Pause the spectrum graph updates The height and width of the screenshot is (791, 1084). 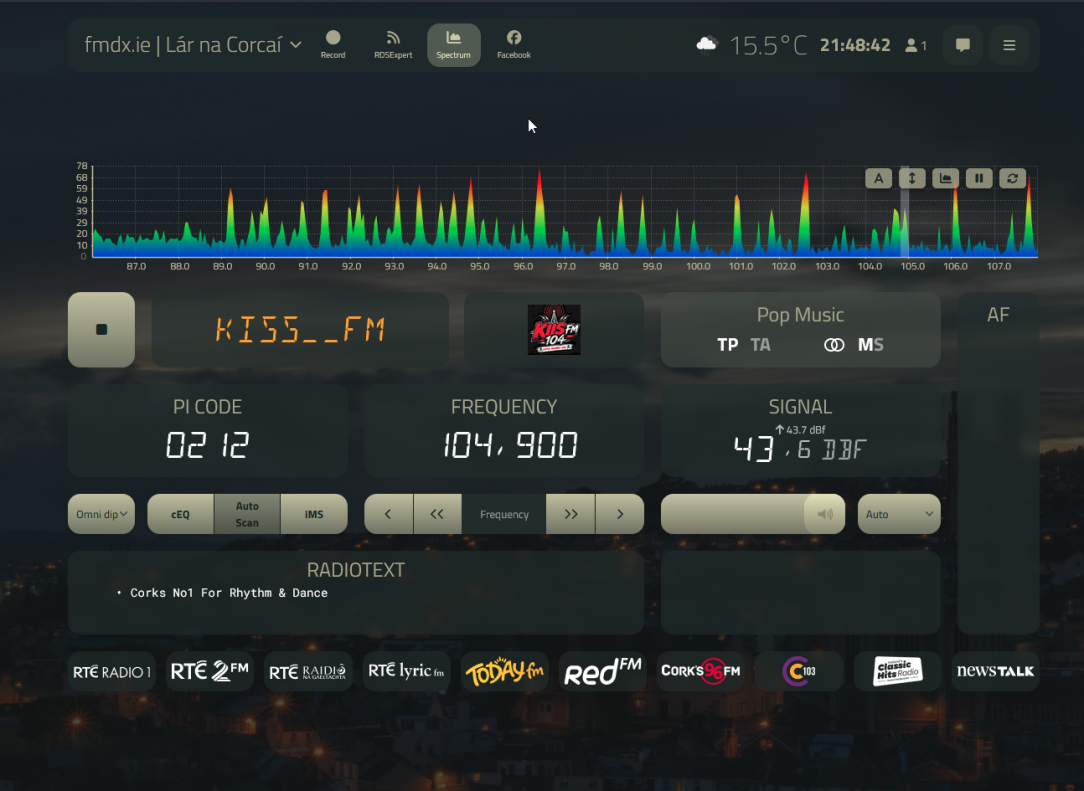click(x=979, y=178)
